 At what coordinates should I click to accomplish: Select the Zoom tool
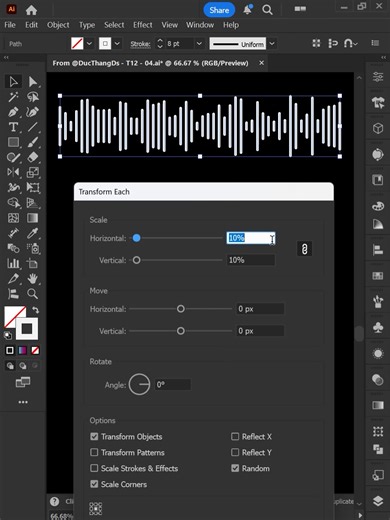click(x=32, y=294)
